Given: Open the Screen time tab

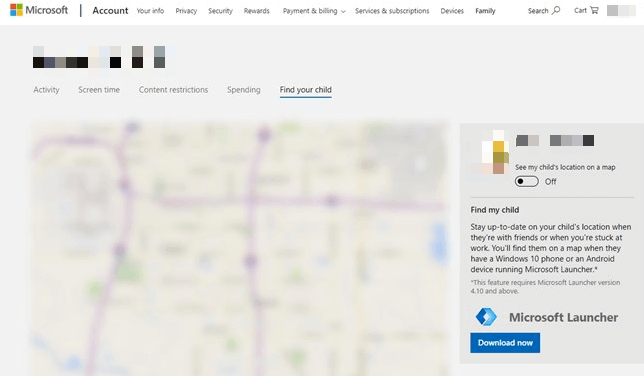Looking at the screenshot, I should (99, 90).
